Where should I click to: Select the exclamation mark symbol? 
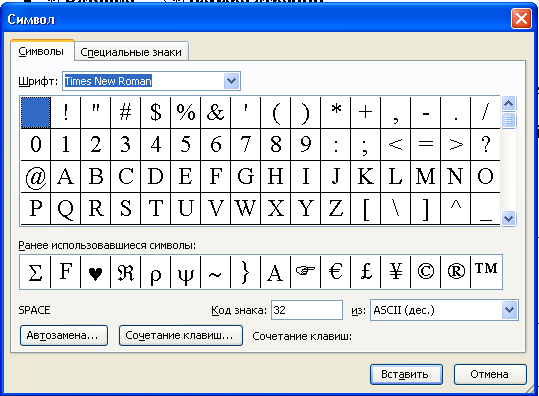(65, 112)
